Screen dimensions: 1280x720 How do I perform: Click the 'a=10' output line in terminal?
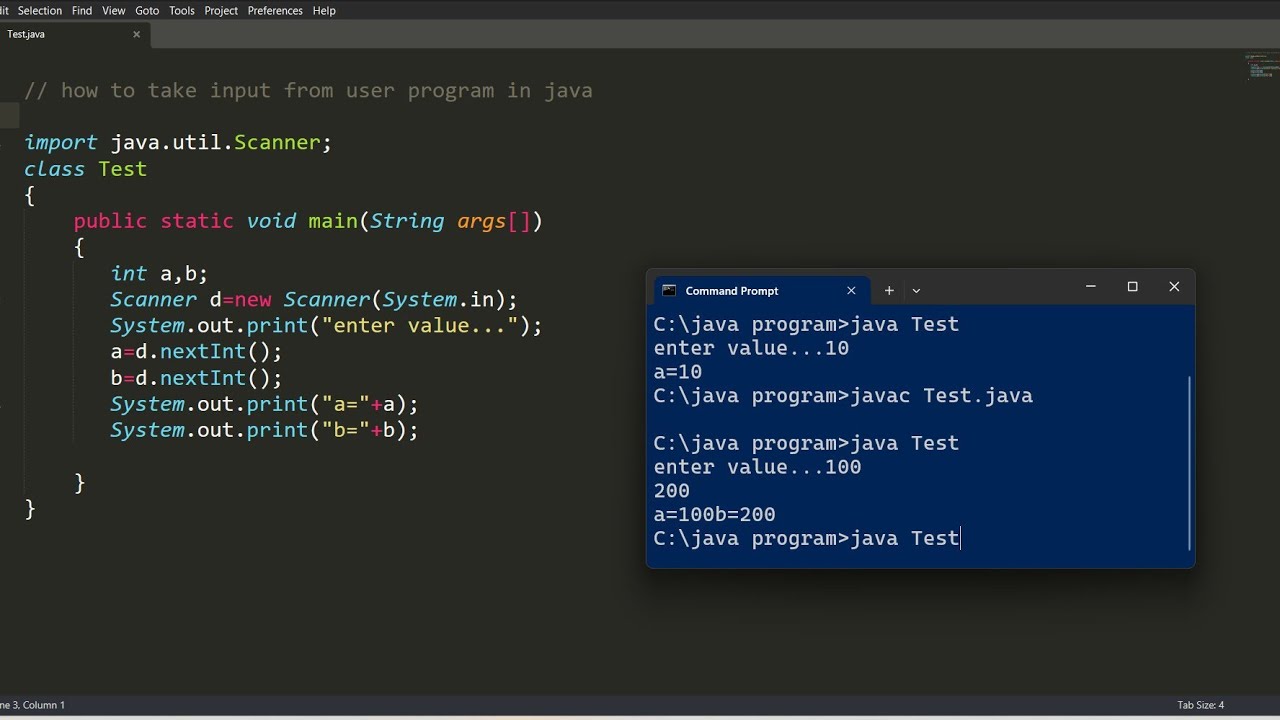[x=677, y=372]
